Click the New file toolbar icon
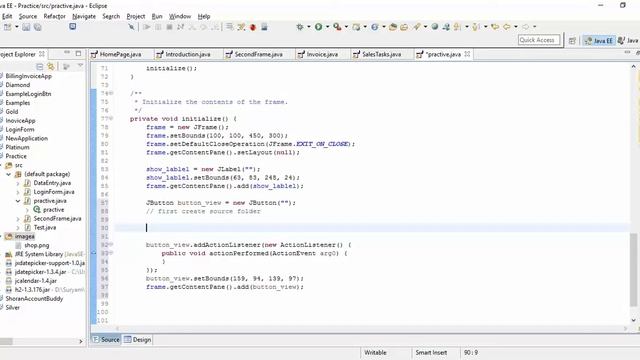The width and height of the screenshot is (640, 360). click(x=7, y=27)
